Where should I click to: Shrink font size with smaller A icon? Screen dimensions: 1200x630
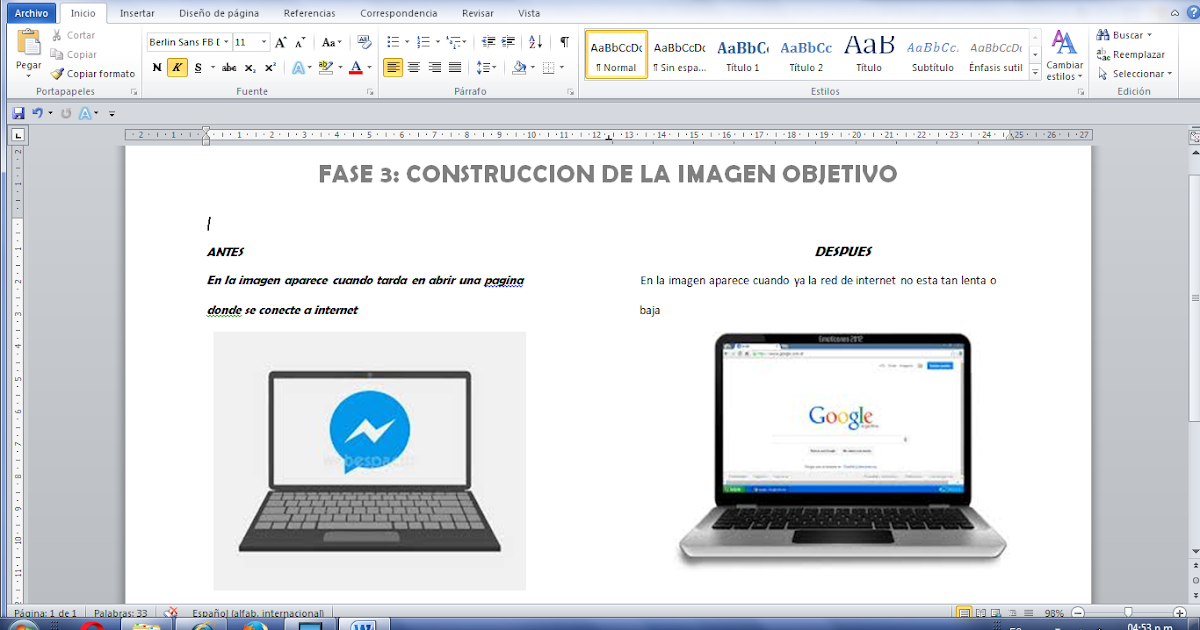pos(301,43)
